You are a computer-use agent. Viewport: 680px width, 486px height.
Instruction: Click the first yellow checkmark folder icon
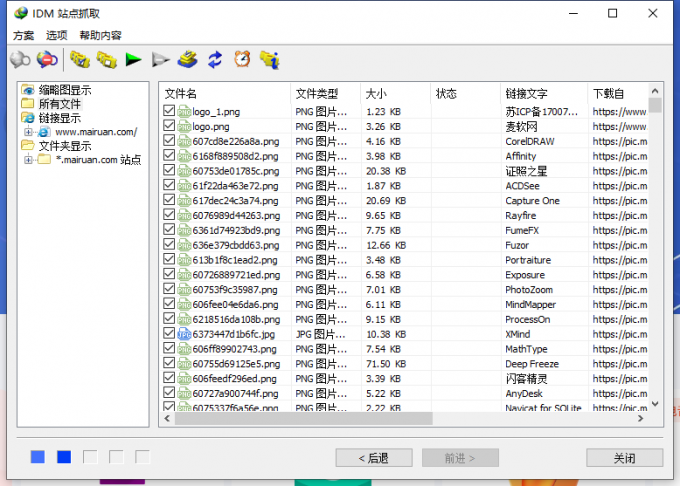point(79,60)
